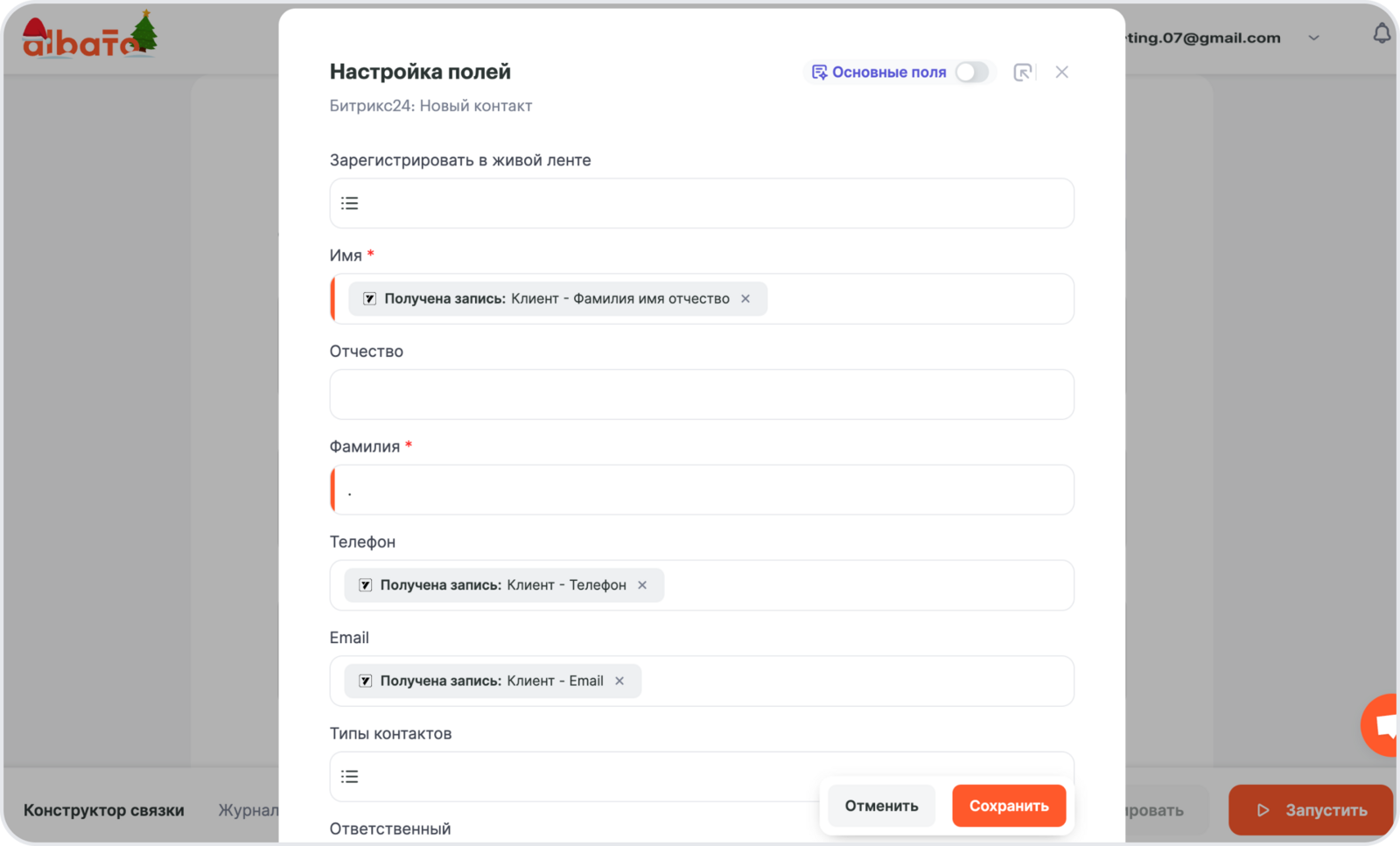Click into the Отчество input field
The height and width of the screenshot is (846, 1400).
pos(701,395)
